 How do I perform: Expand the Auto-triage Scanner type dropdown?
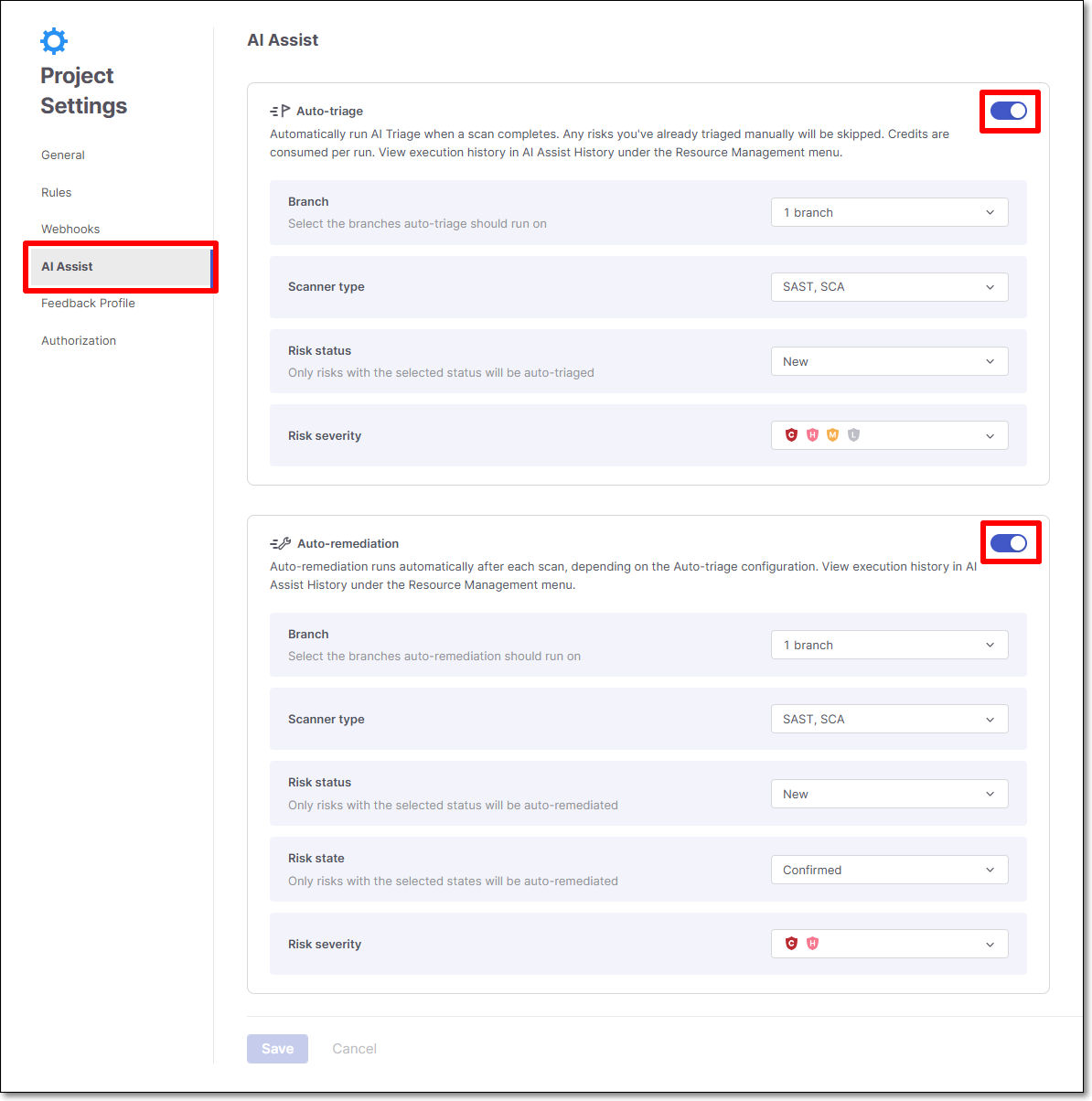pyautogui.click(x=890, y=287)
